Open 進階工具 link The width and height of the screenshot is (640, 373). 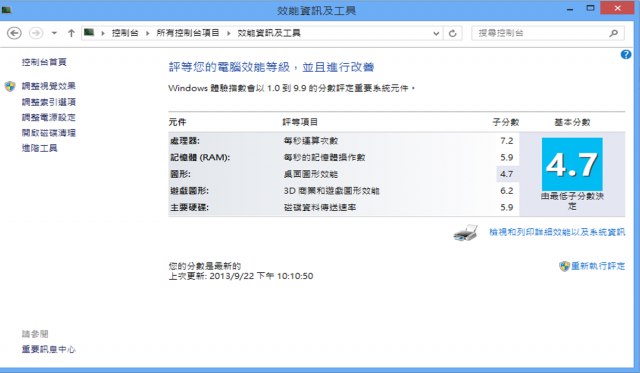pyautogui.click(x=40, y=148)
